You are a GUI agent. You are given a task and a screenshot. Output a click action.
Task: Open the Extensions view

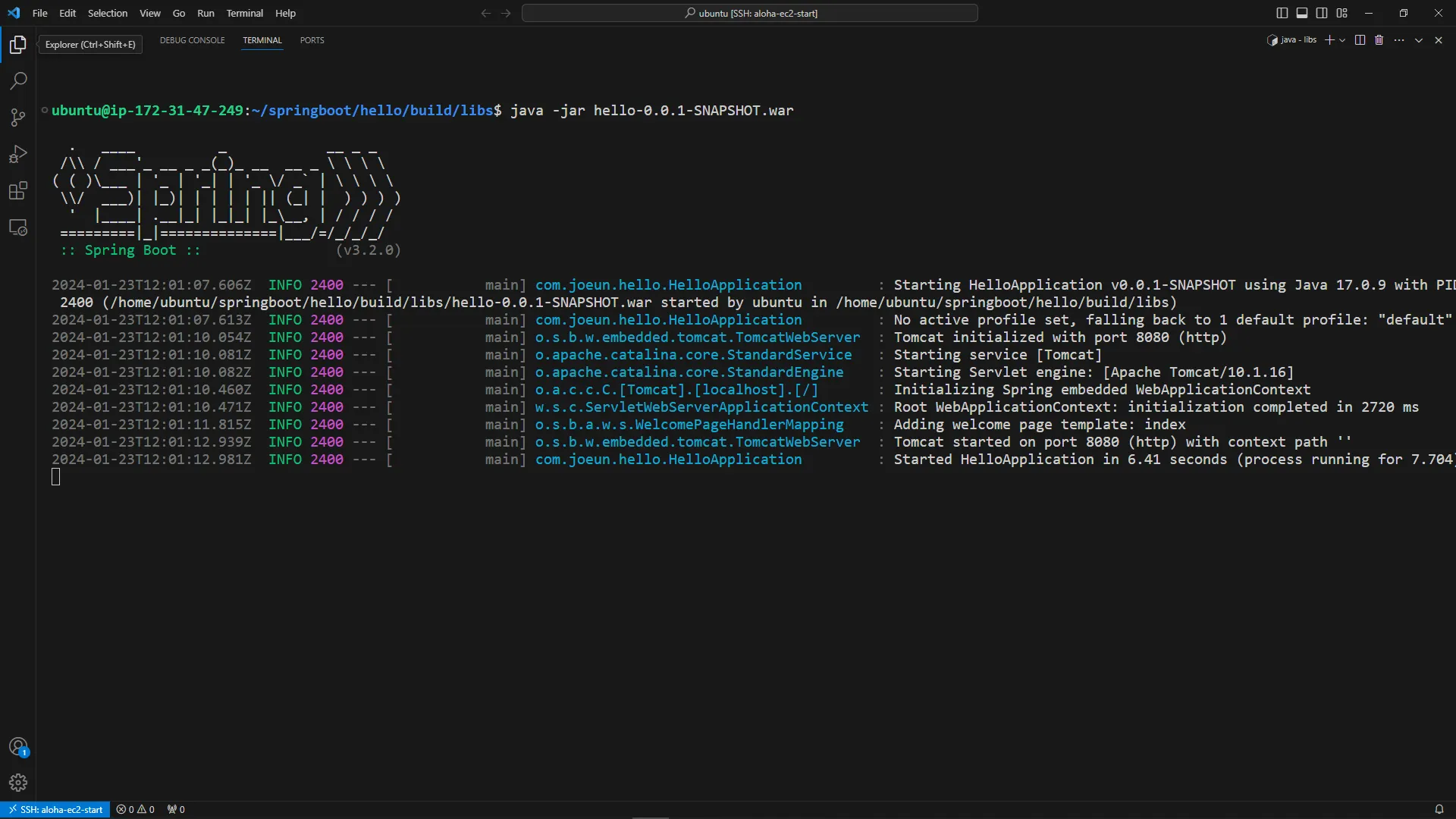tap(18, 190)
